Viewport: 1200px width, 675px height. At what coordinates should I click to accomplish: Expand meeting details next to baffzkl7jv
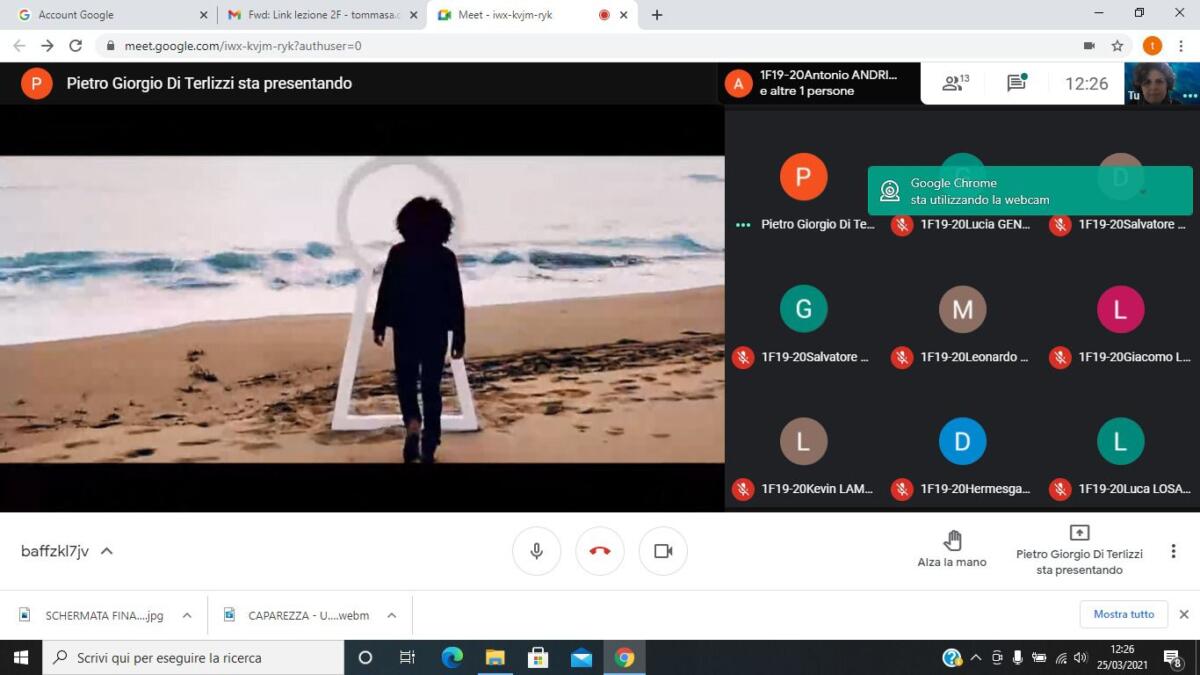click(x=107, y=551)
